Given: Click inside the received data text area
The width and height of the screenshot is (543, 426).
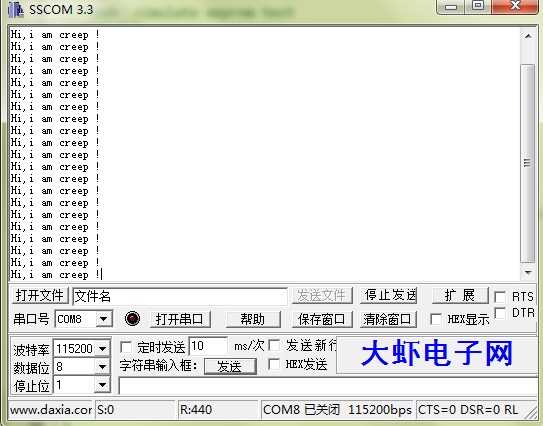Looking at the screenshot, I should click(265, 154).
